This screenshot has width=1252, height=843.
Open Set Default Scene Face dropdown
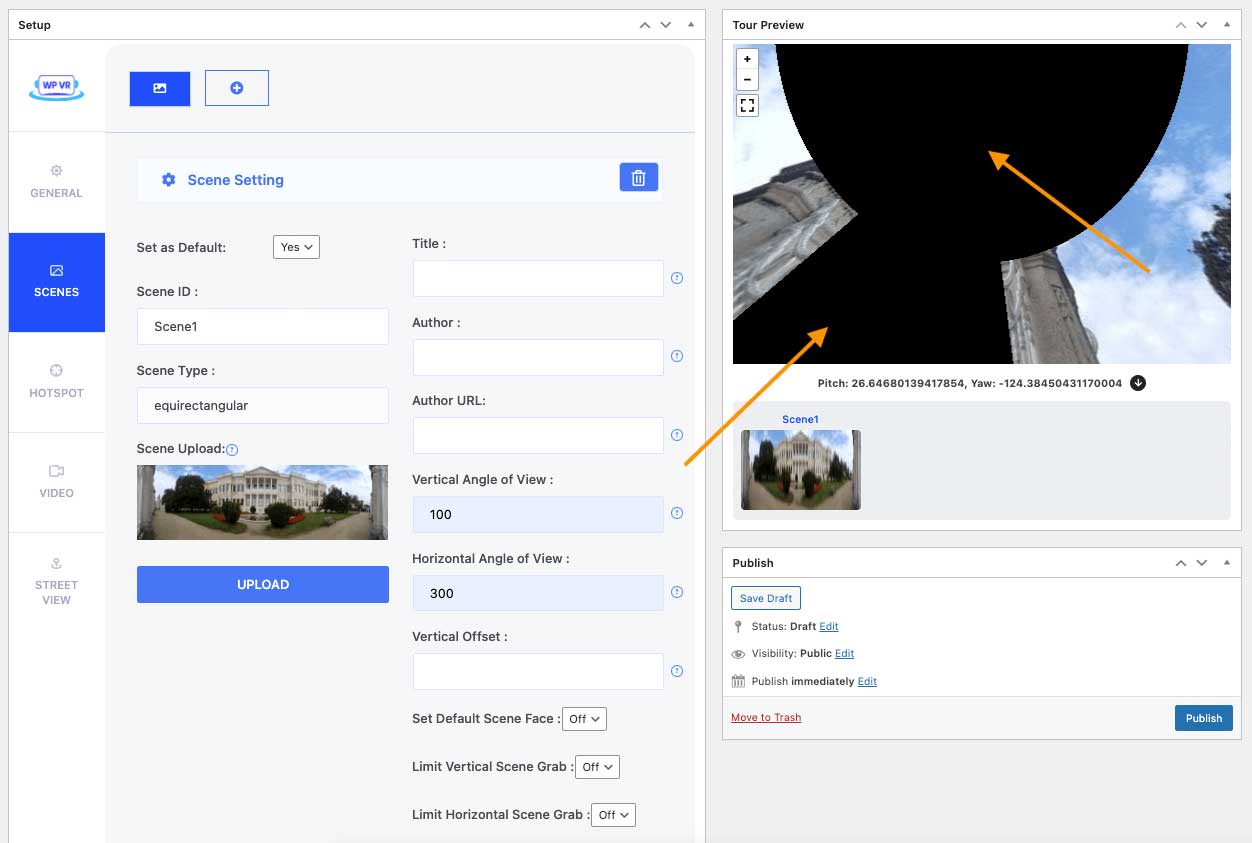(584, 719)
